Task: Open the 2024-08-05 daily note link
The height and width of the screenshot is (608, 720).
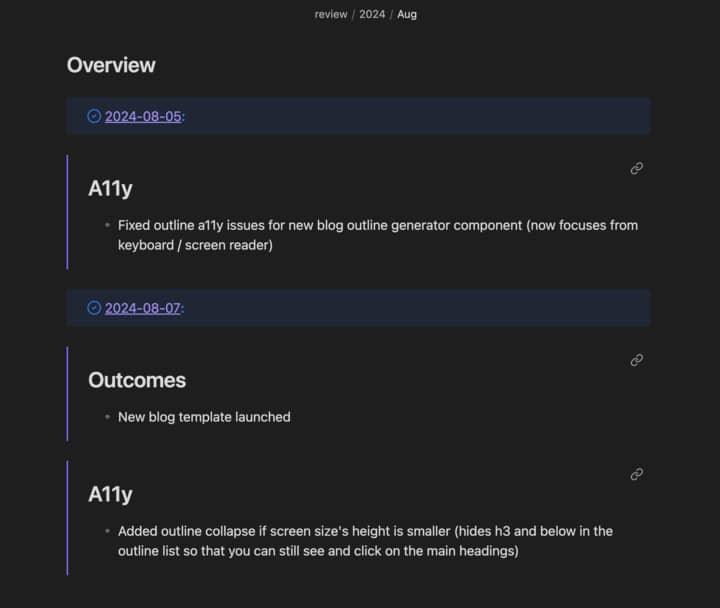Action: click(143, 116)
